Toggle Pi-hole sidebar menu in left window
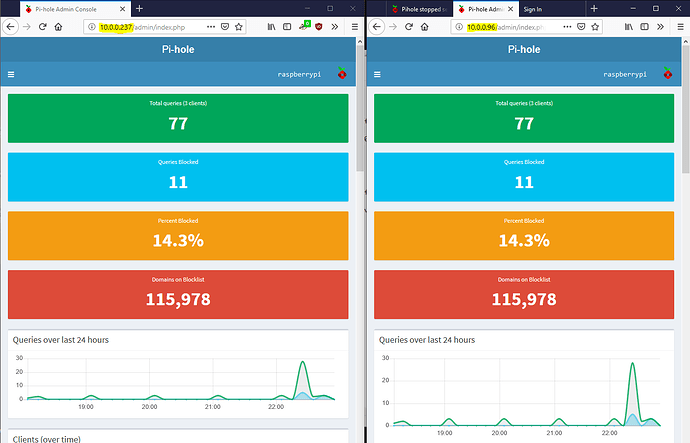 [x=12, y=74]
